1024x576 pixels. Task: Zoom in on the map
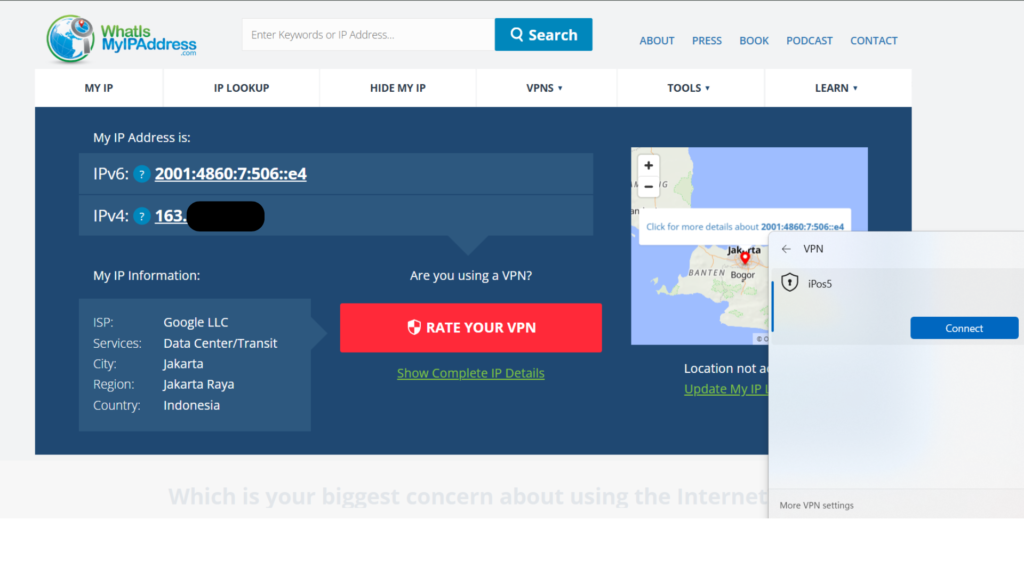pos(648,166)
